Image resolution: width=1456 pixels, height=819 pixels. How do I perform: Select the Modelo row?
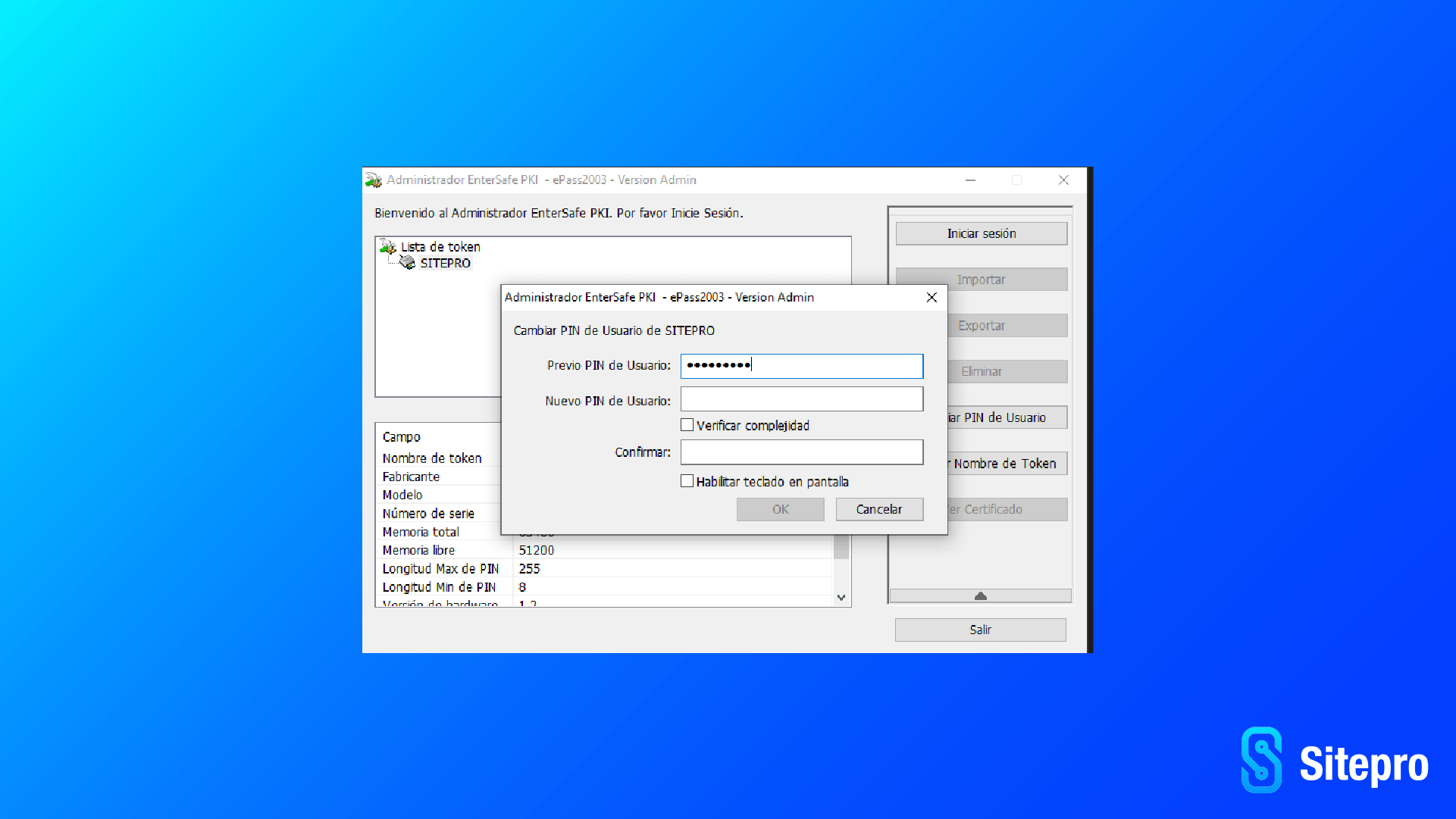(439, 495)
